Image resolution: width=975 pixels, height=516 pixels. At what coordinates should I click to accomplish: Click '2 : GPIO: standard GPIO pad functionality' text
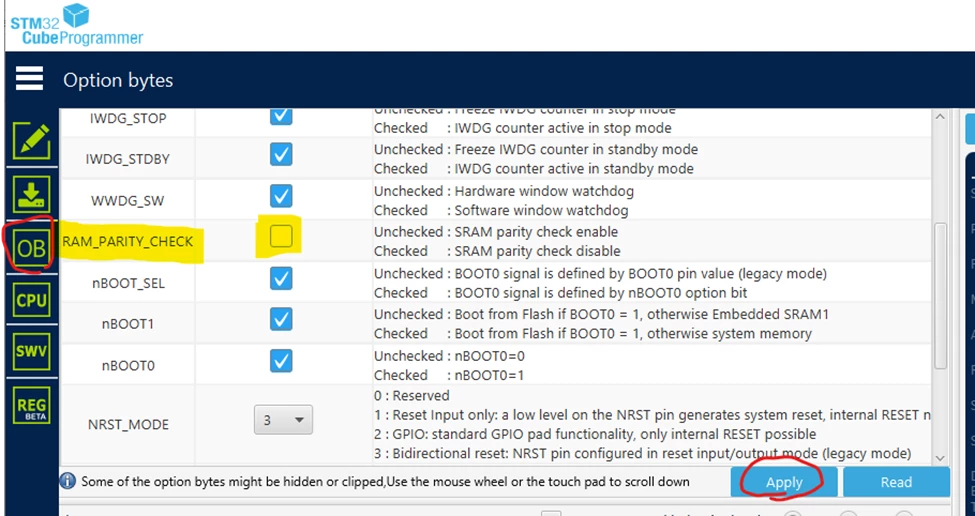595,434
